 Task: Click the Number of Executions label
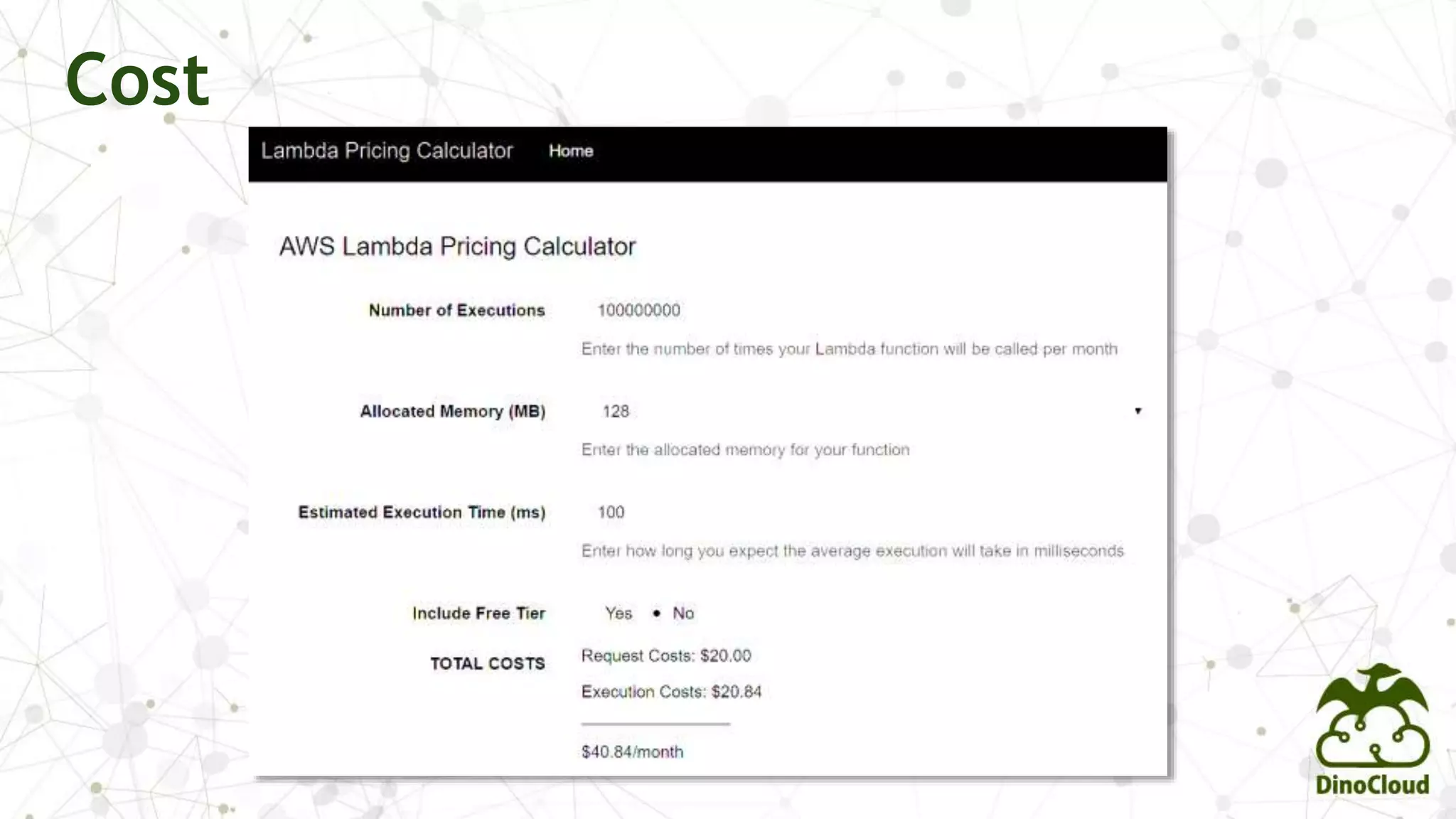pyautogui.click(x=456, y=310)
